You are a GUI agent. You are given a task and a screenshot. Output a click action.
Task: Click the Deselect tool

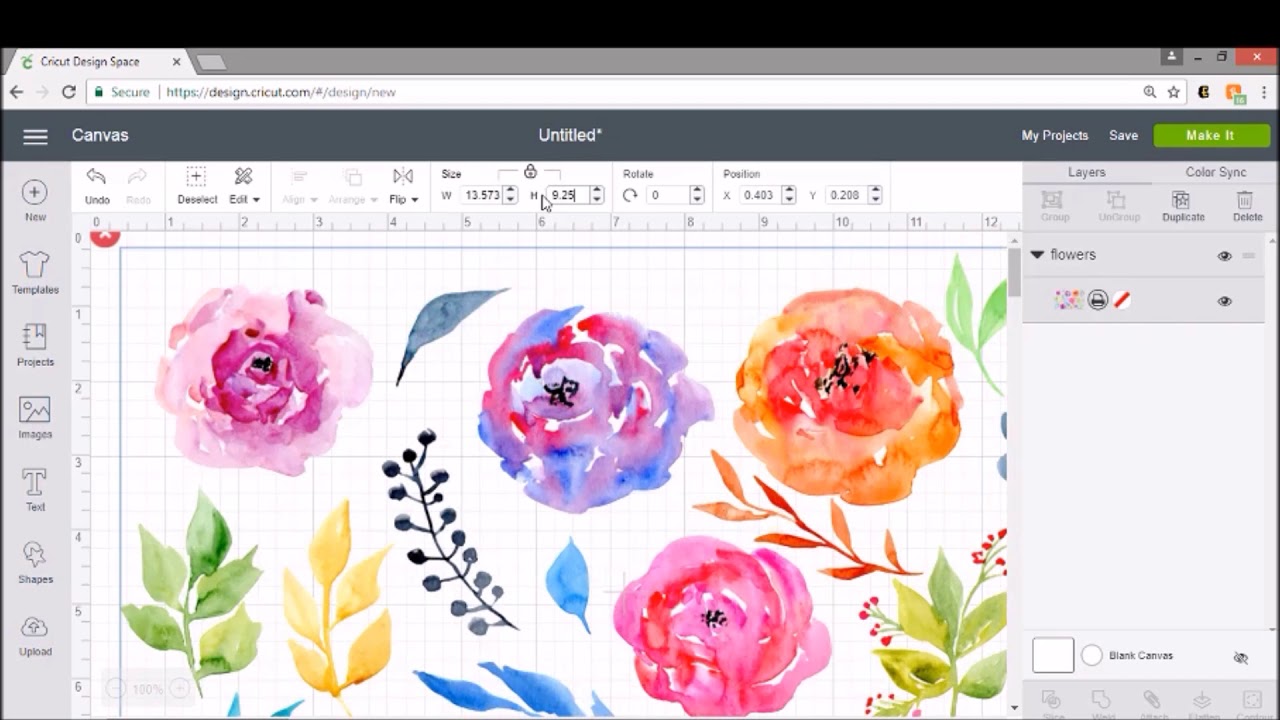197,186
